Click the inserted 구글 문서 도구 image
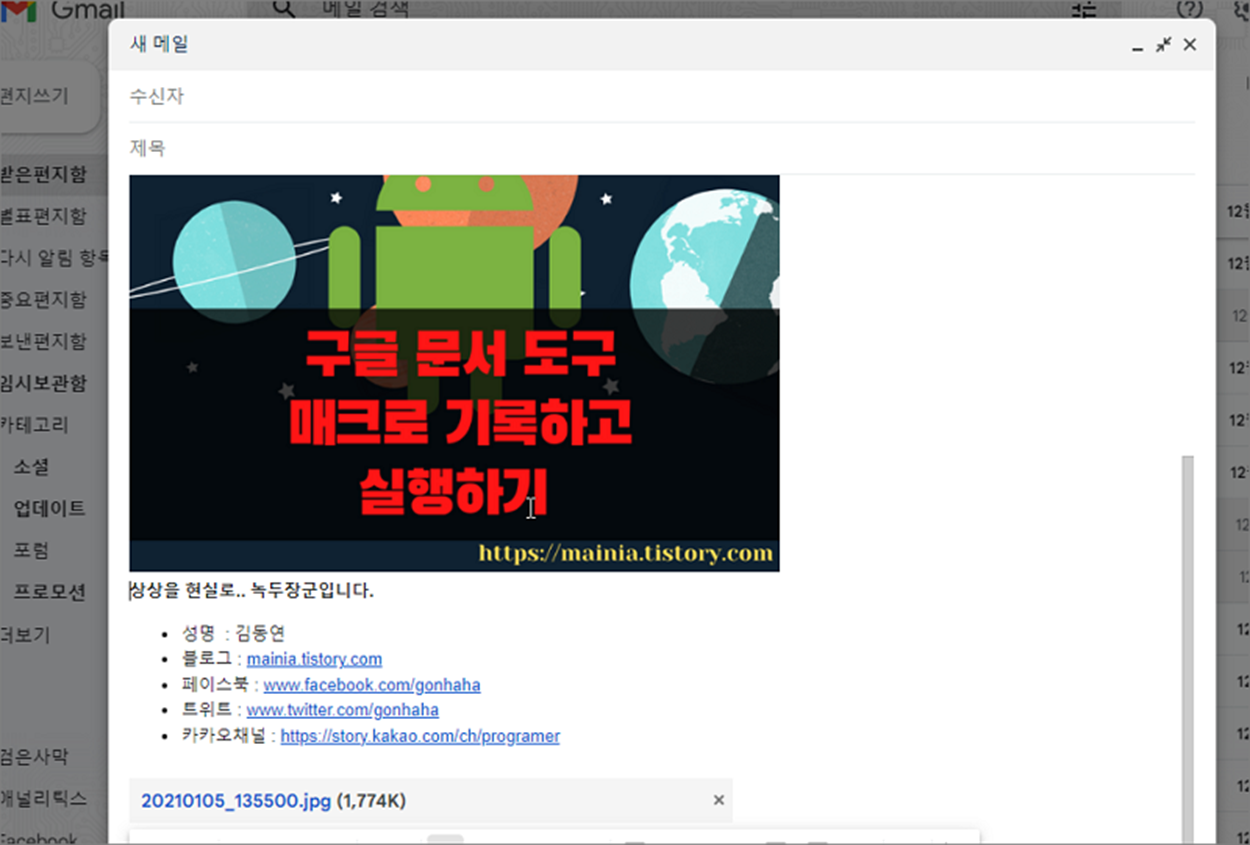Viewport: 1250px width, 845px height. point(454,373)
